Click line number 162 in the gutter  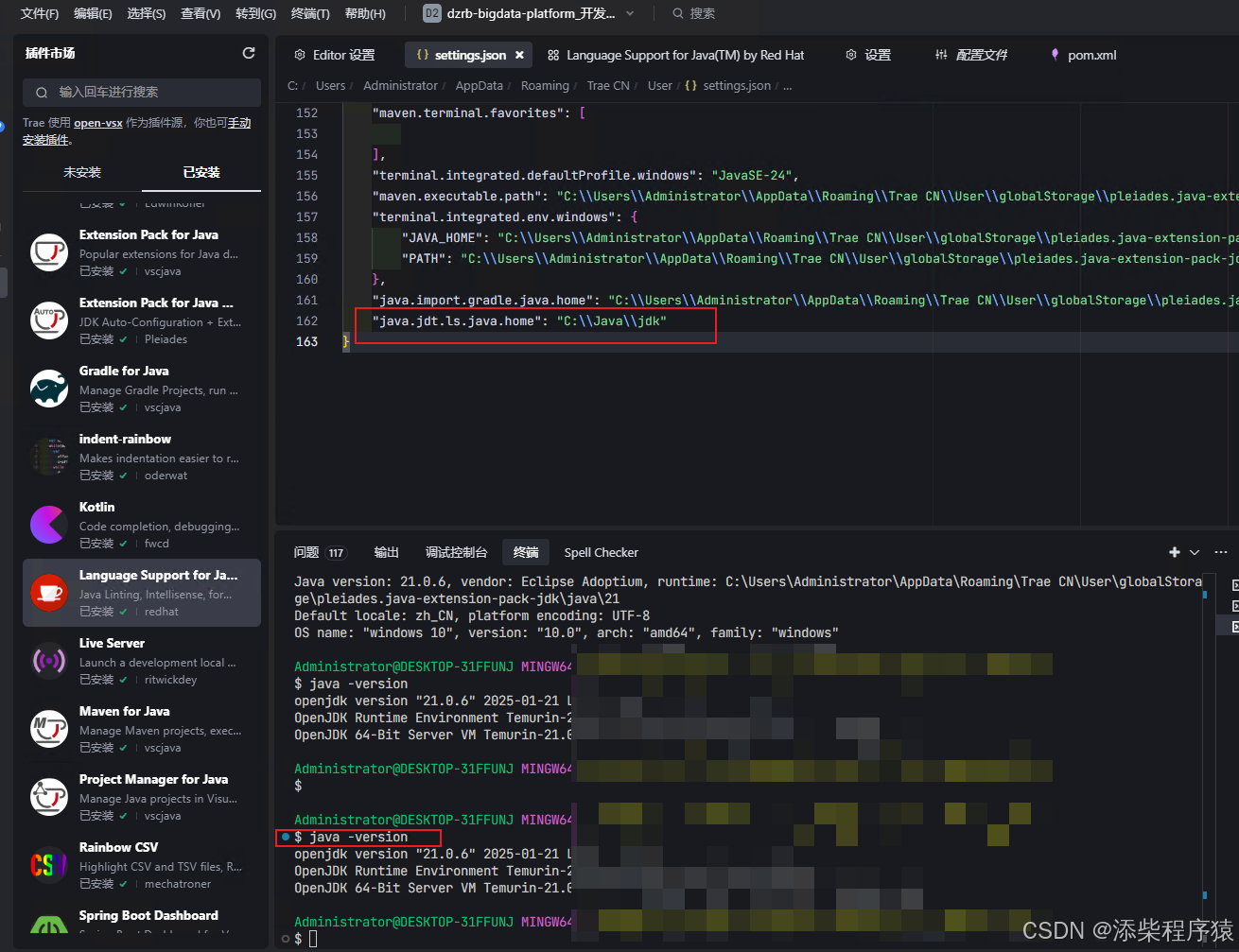pyautogui.click(x=306, y=320)
